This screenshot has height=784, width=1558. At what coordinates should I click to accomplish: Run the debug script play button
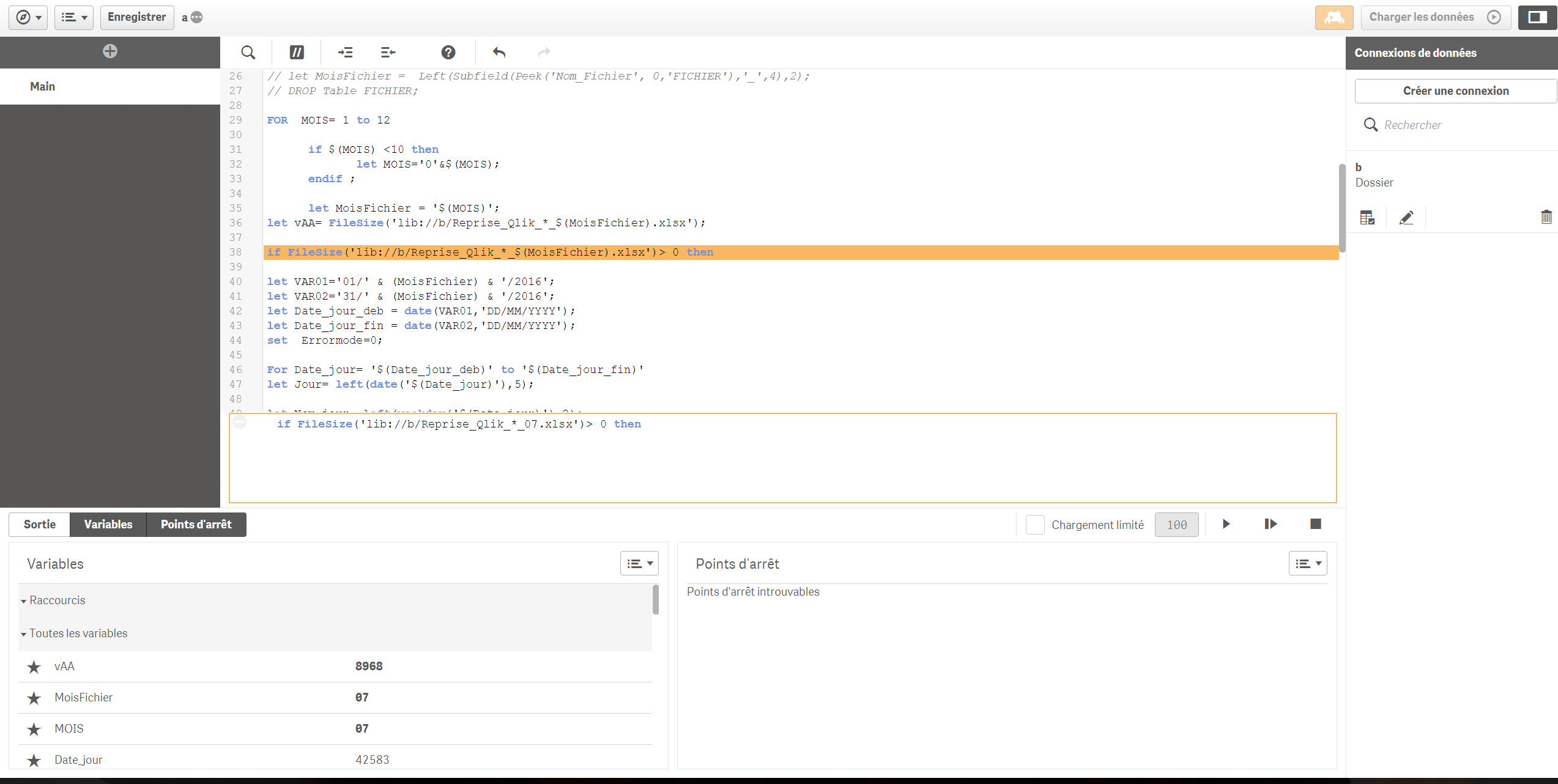click(x=1226, y=524)
